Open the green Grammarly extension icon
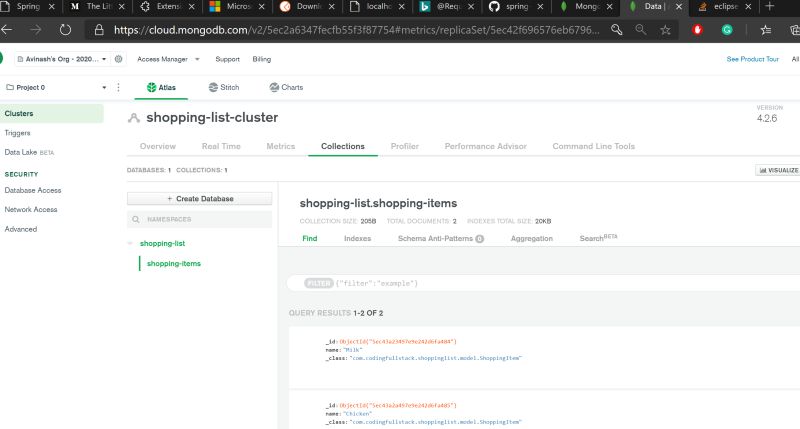The image size is (800, 429). coord(727,30)
